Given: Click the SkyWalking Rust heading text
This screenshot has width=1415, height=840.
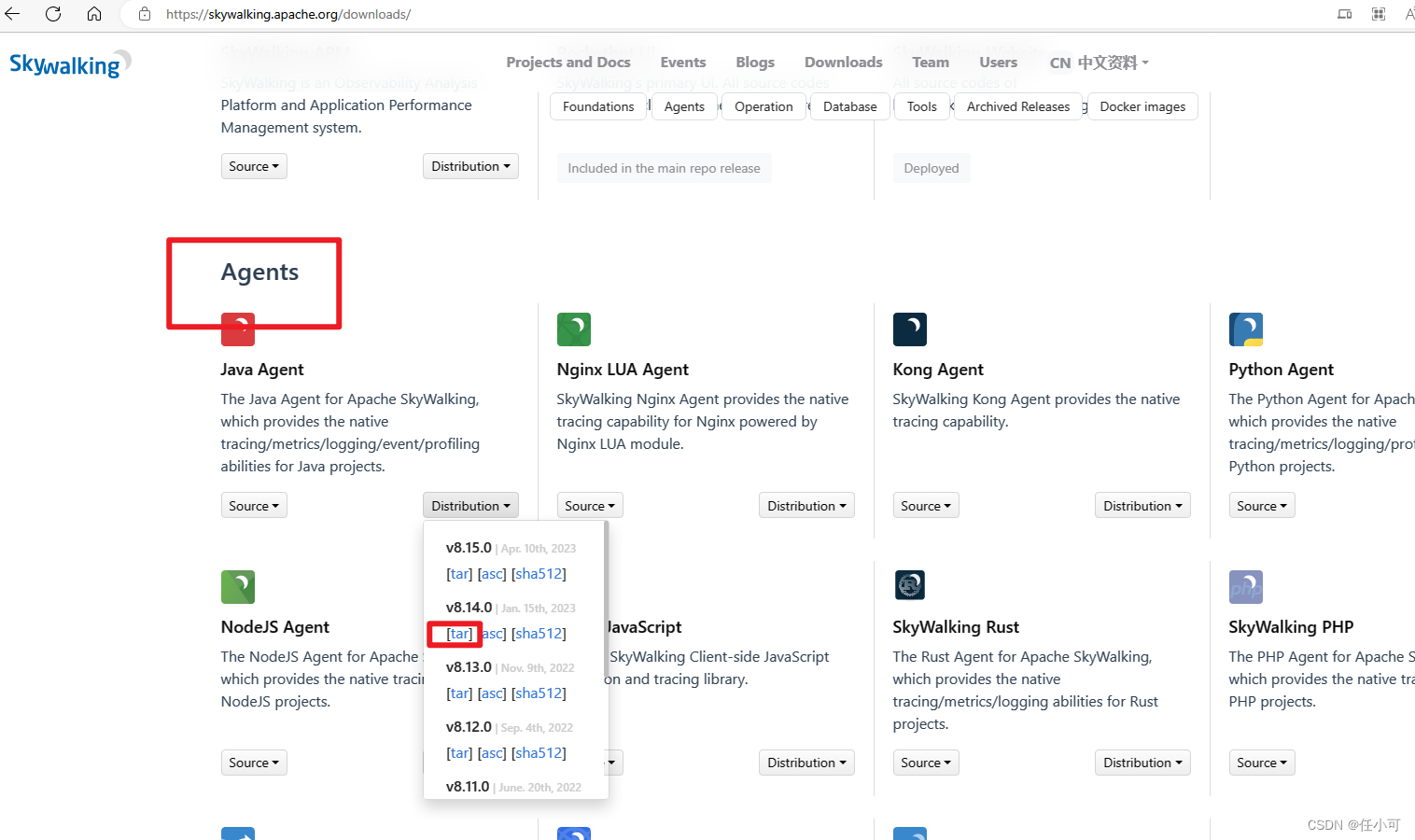Looking at the screenshot, I should tap(956, 627).
